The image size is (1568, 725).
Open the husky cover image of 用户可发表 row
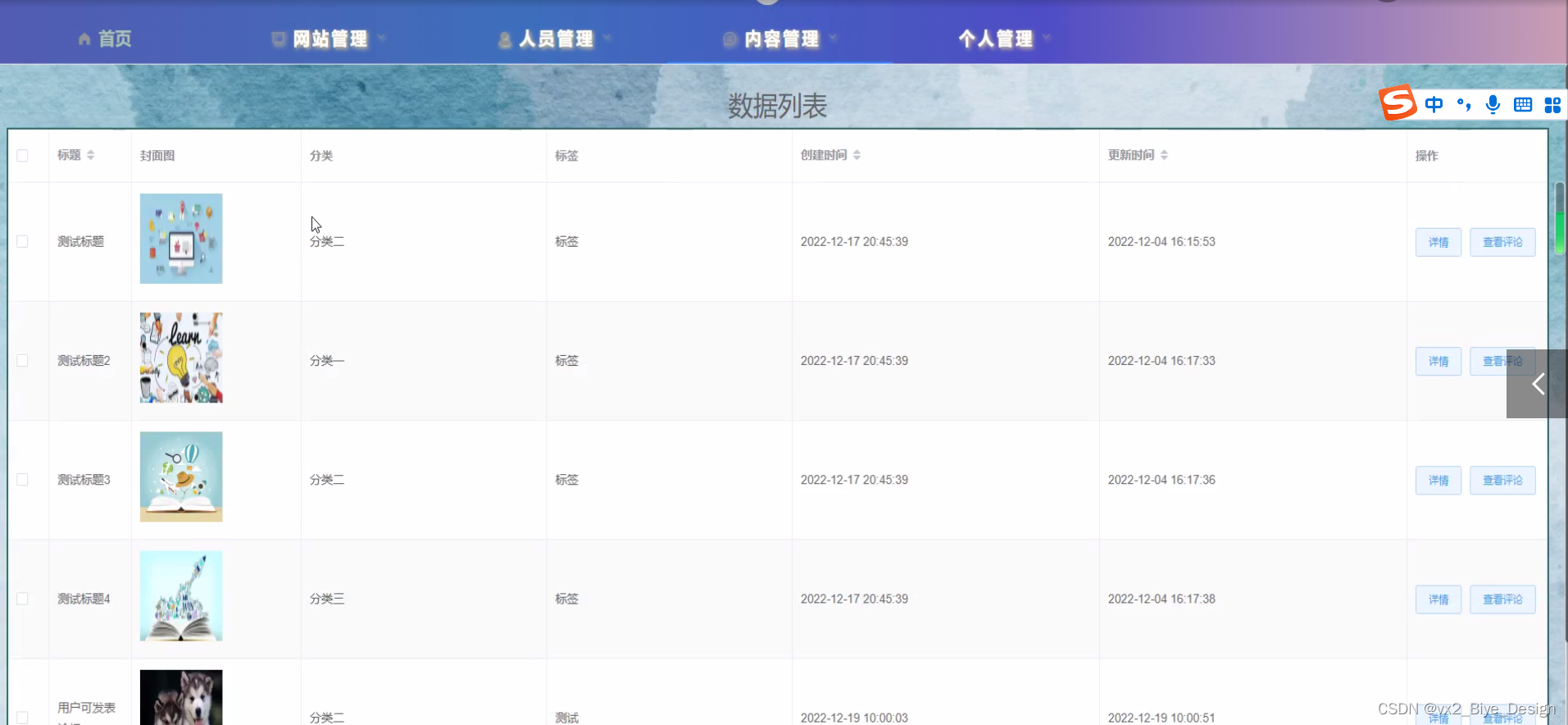181,697
